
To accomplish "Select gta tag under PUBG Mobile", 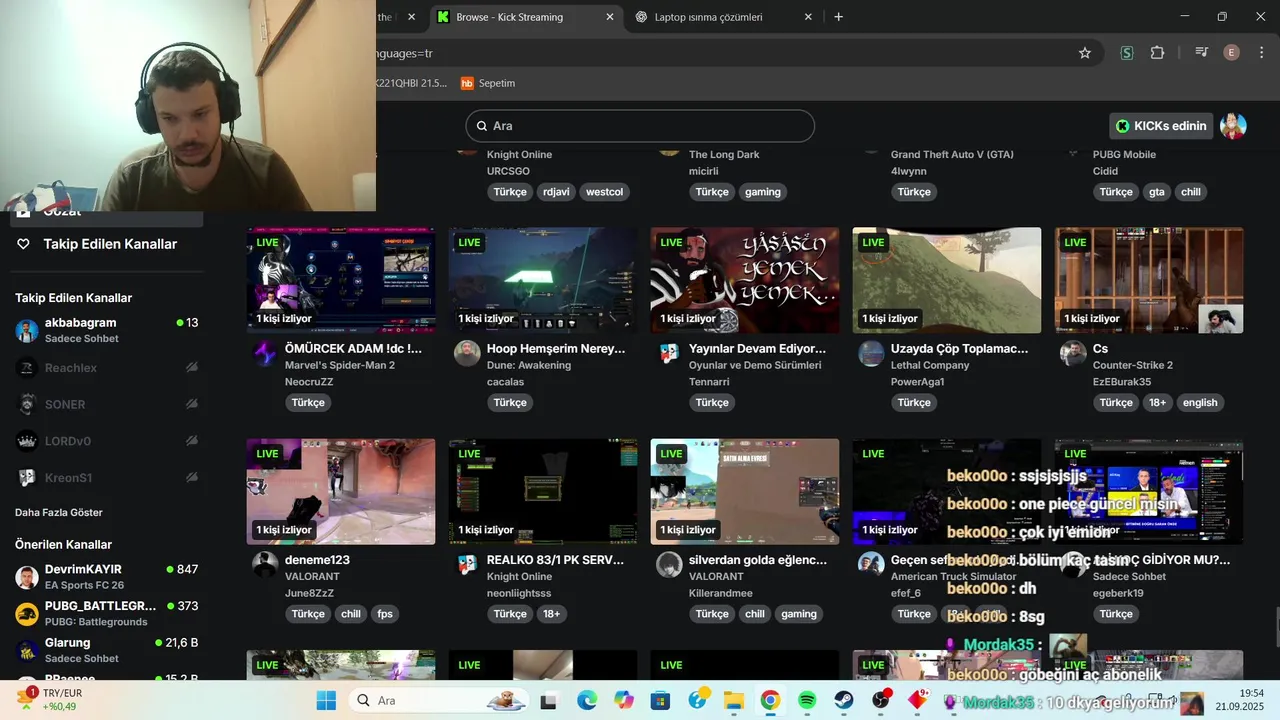I will 1157,192.
